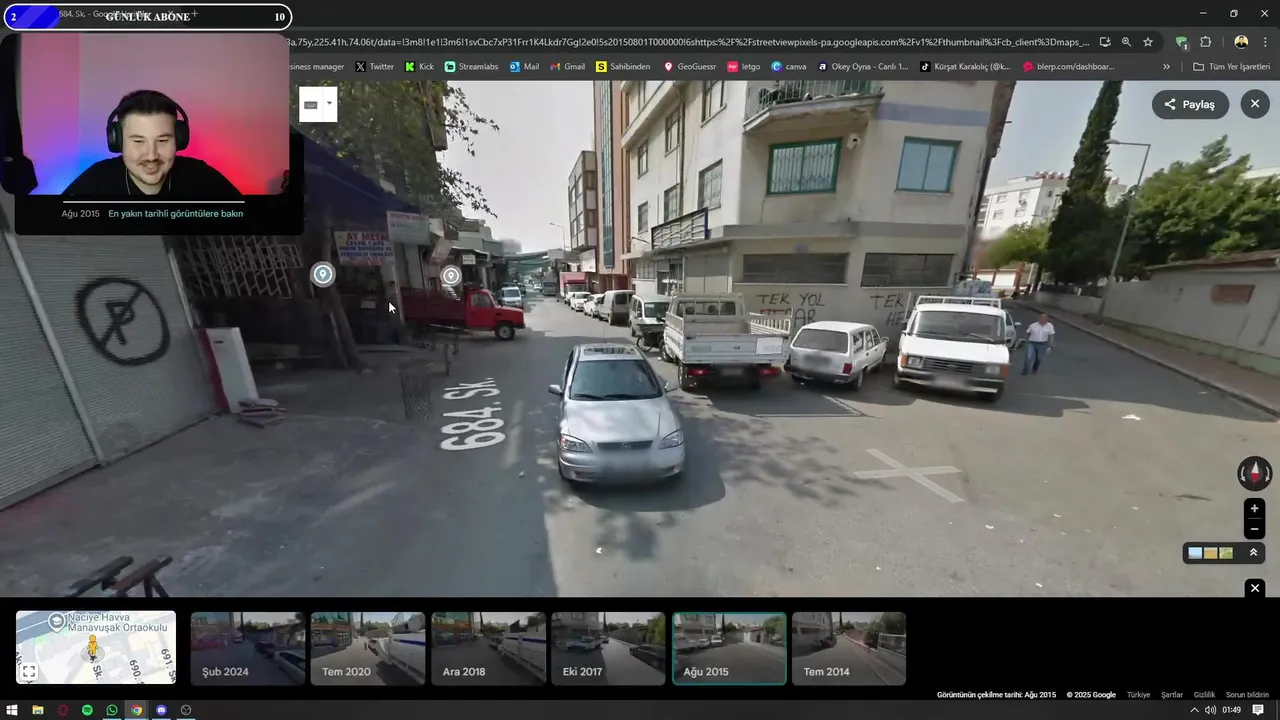Open the Chrome profile avatar
1280x720 pixels.
[x=1241, y=42]
